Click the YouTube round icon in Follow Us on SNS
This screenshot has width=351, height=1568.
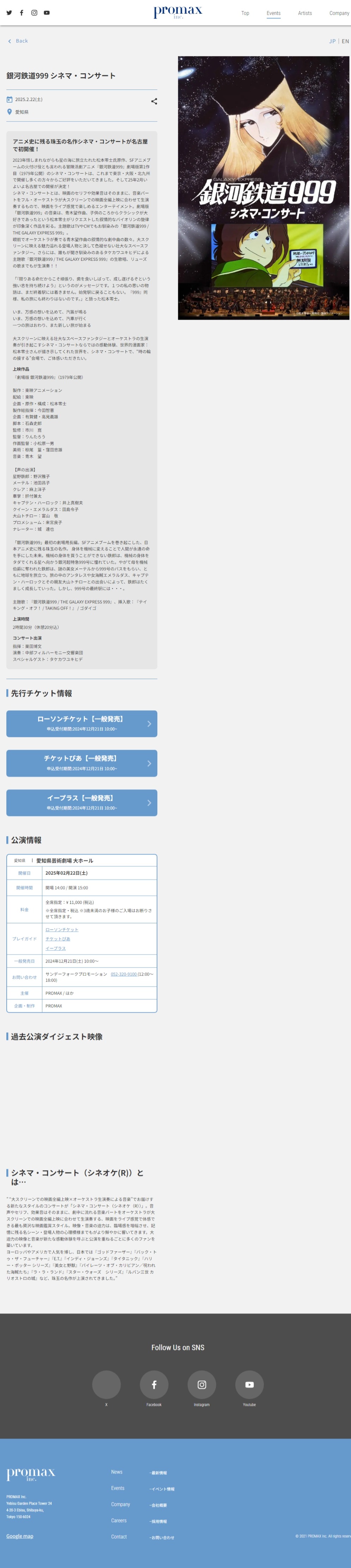click(249, 1385)
